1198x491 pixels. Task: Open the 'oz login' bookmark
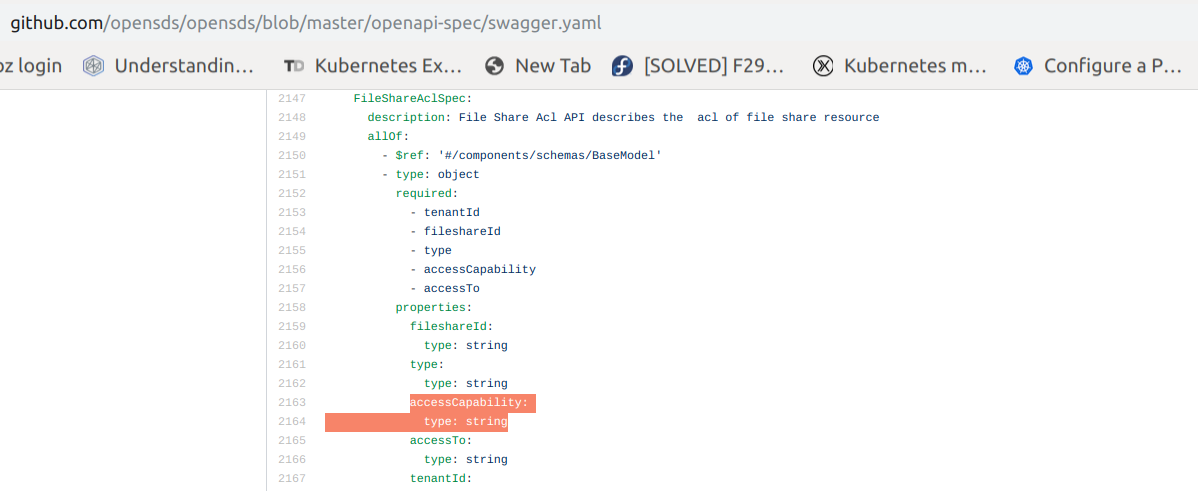click(x=31, y=66)
